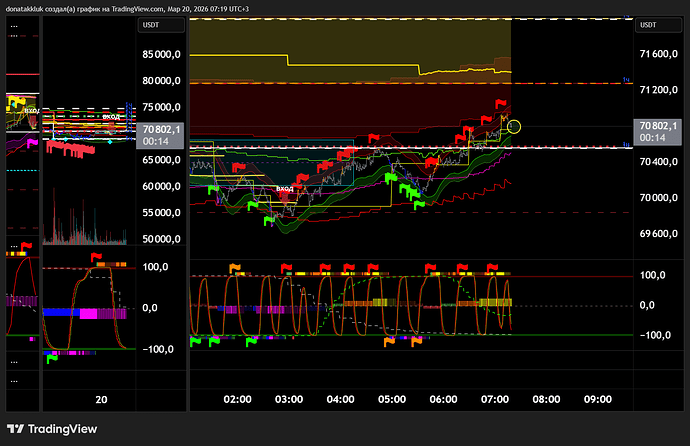Click the 85 000,0 level on the middle price scale
The image size is (690, 446).
(162, 55)
